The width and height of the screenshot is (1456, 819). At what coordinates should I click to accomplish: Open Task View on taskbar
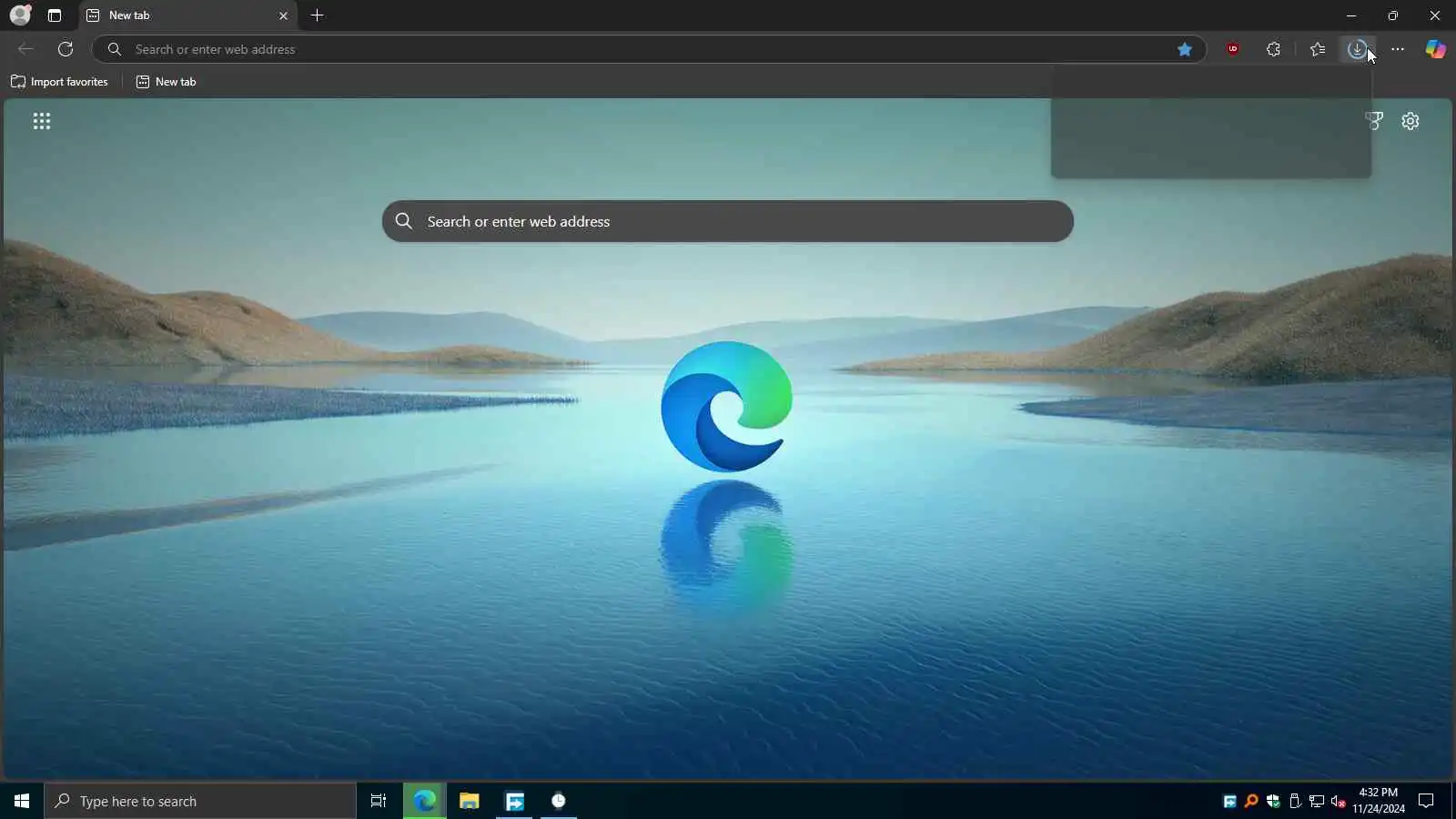[x=379, y=801]
